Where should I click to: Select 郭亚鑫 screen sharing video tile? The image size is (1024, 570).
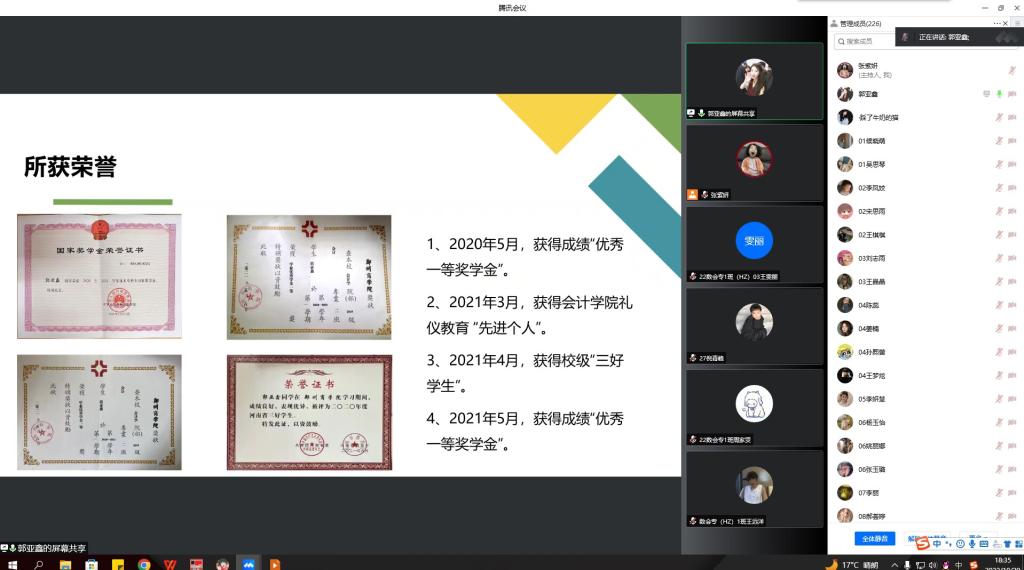pyautogui.click(x=754, y=82)
